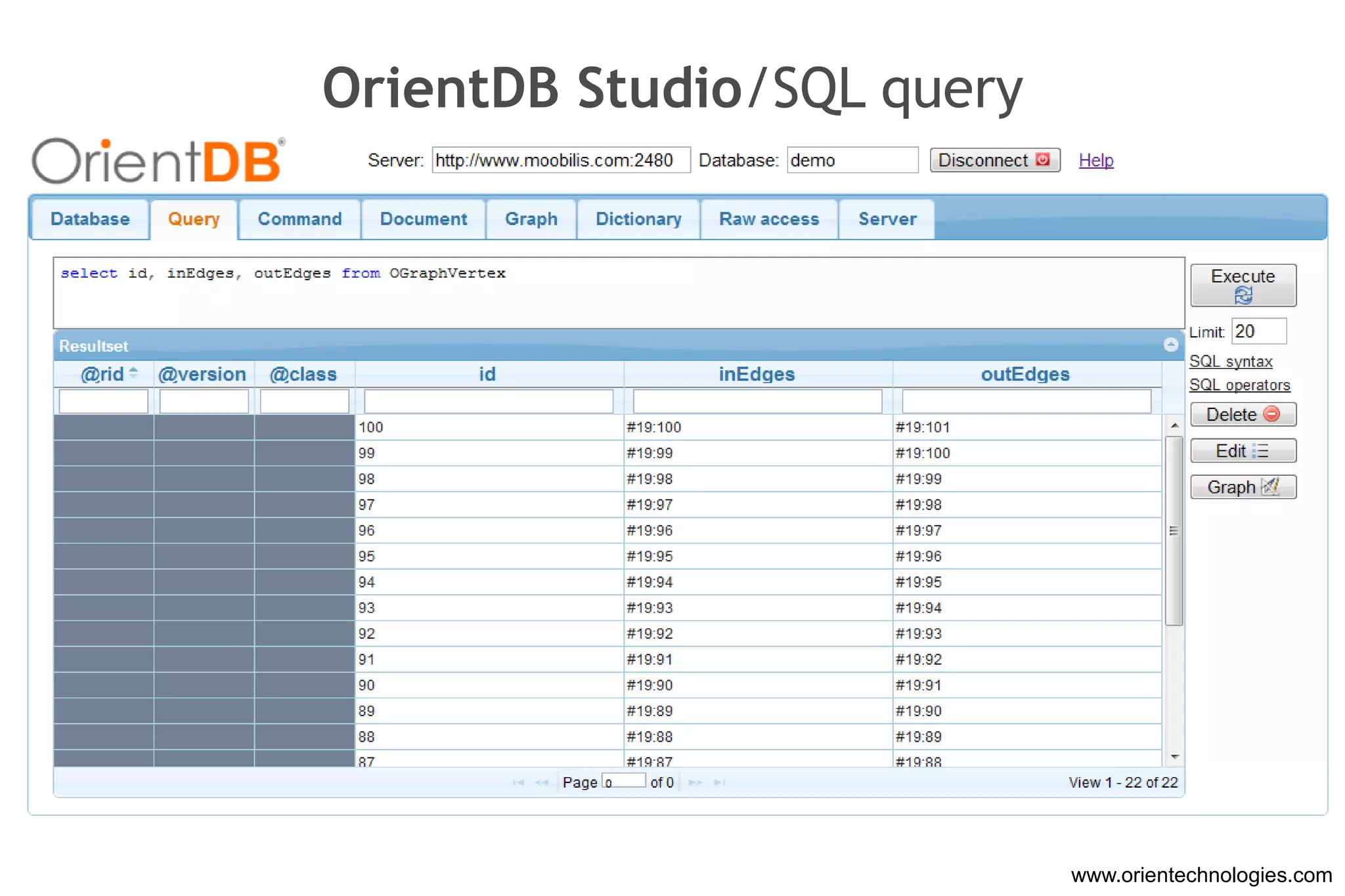Select the id cell '99'
Screen dimensions: 1345x896
[x=489, y=453]
